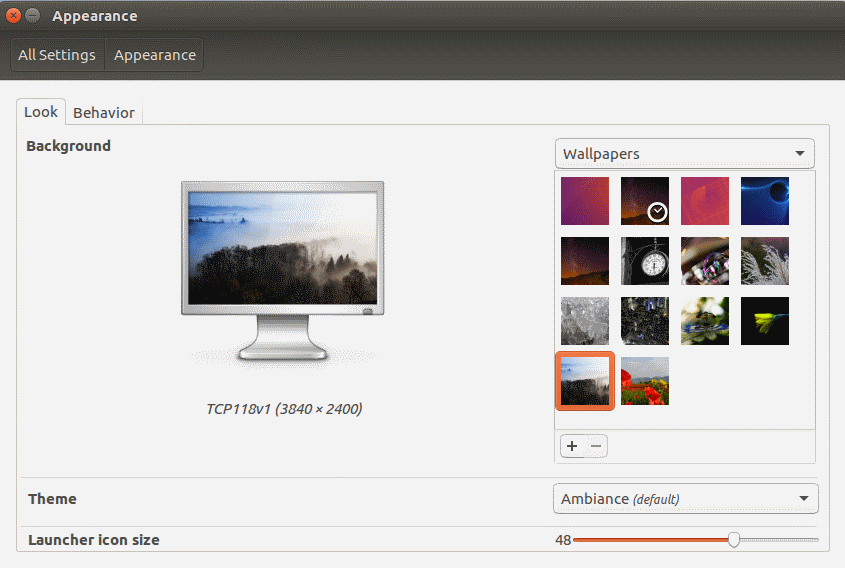Switch to the Behavior tab

point(104,113)
